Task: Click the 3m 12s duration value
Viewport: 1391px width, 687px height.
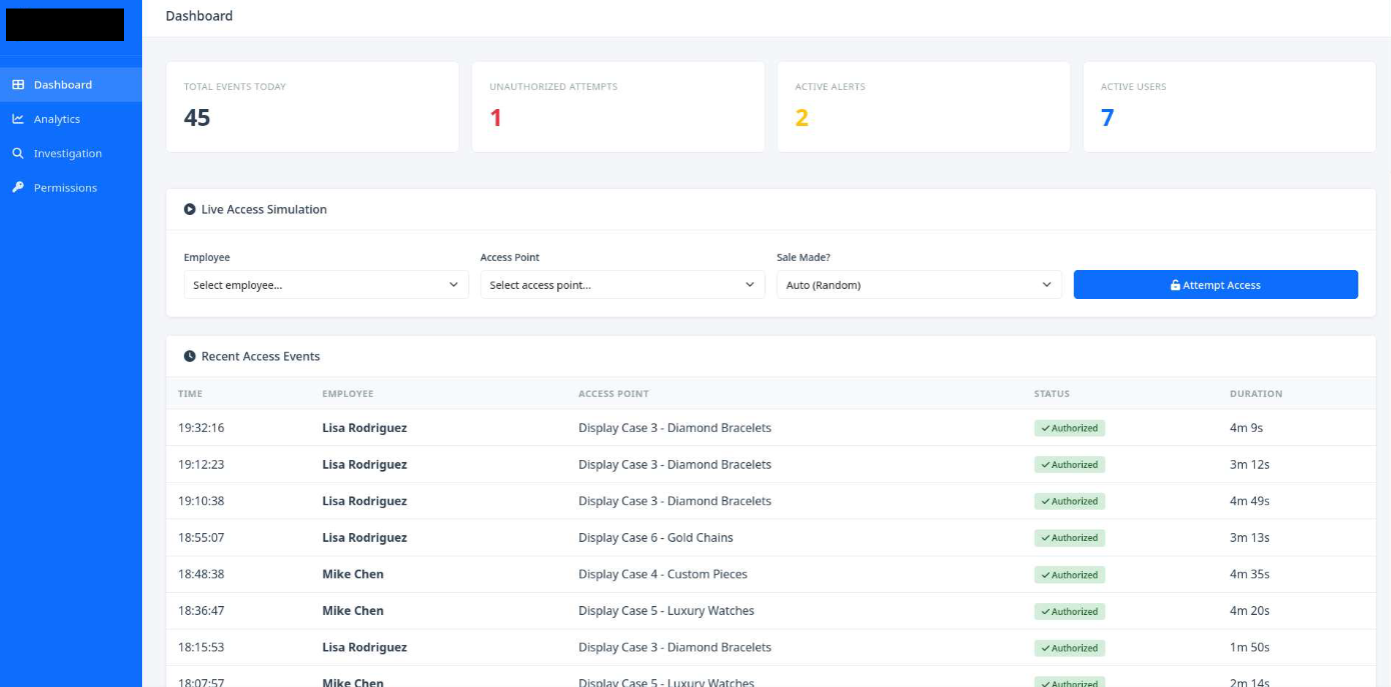Action: [x=1249, y=465]
